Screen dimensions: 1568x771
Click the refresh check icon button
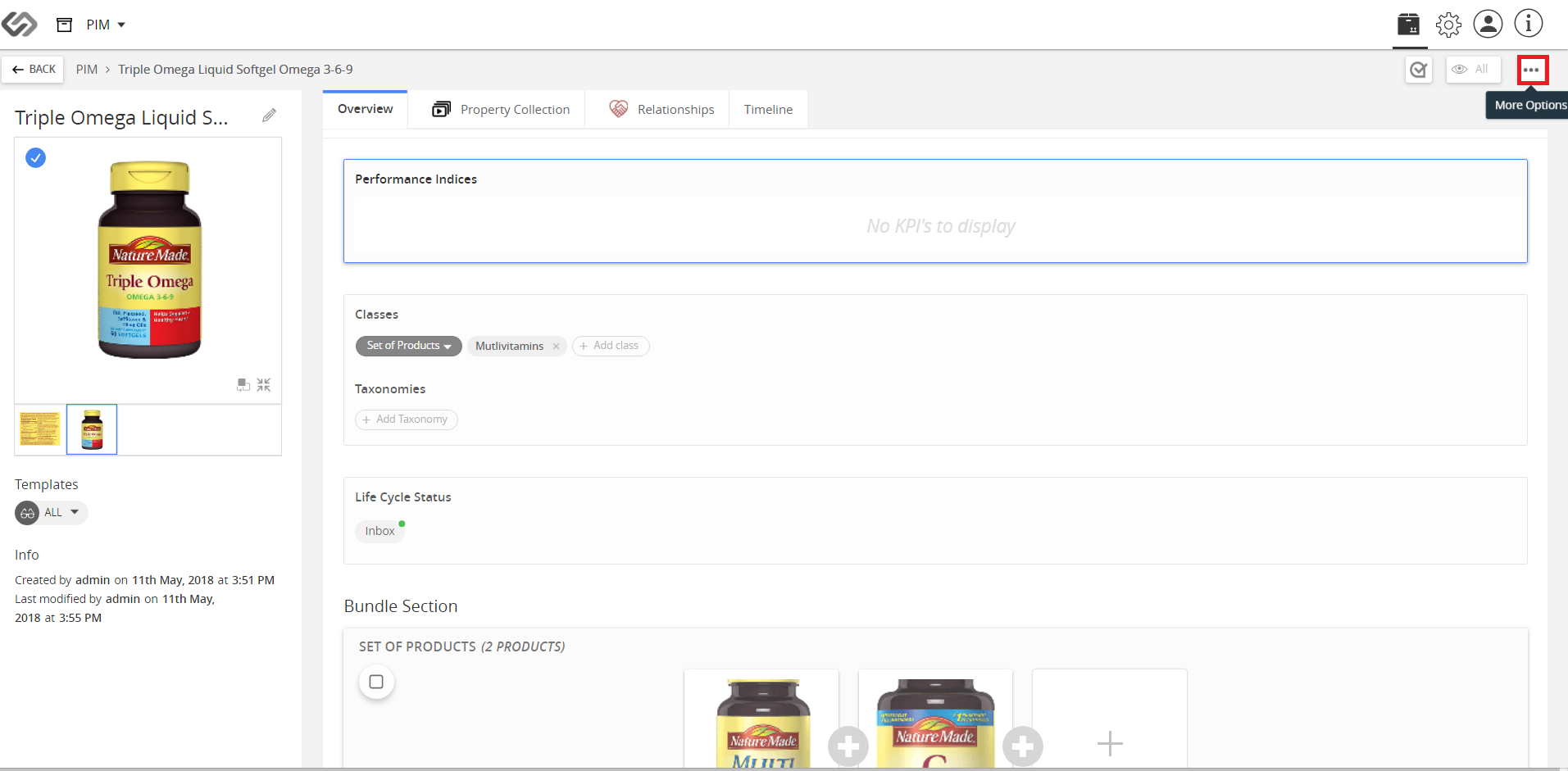point(1418,70)
